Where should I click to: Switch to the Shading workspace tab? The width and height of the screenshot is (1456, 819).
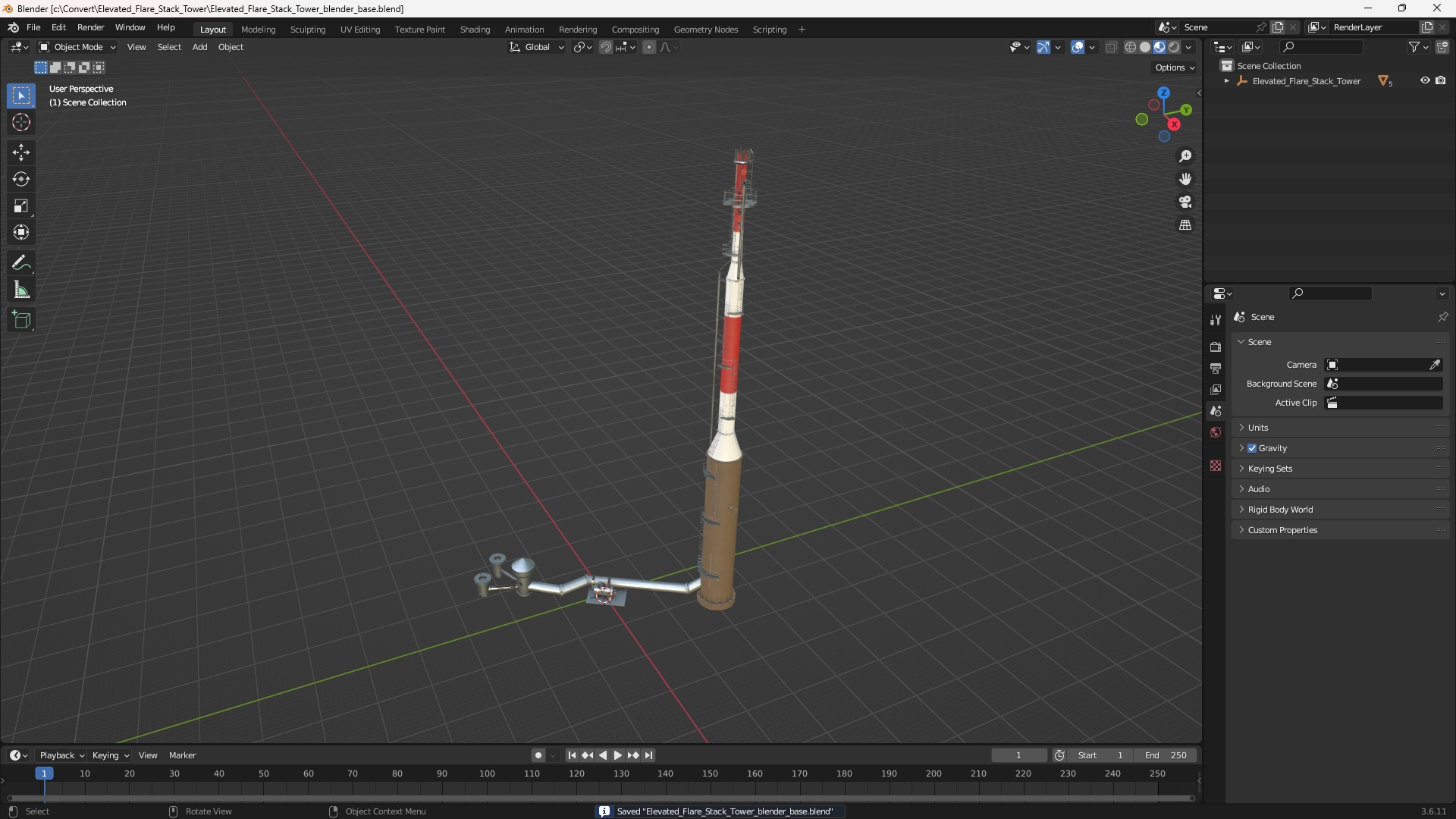pos(475,29)
